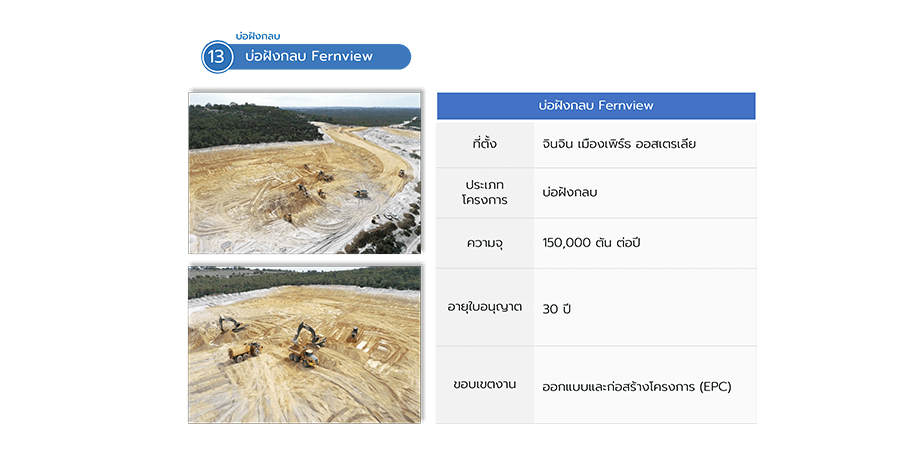
Task: Select the อายุใบอนุญาต label cell
Action: click(x=485, y=308)
